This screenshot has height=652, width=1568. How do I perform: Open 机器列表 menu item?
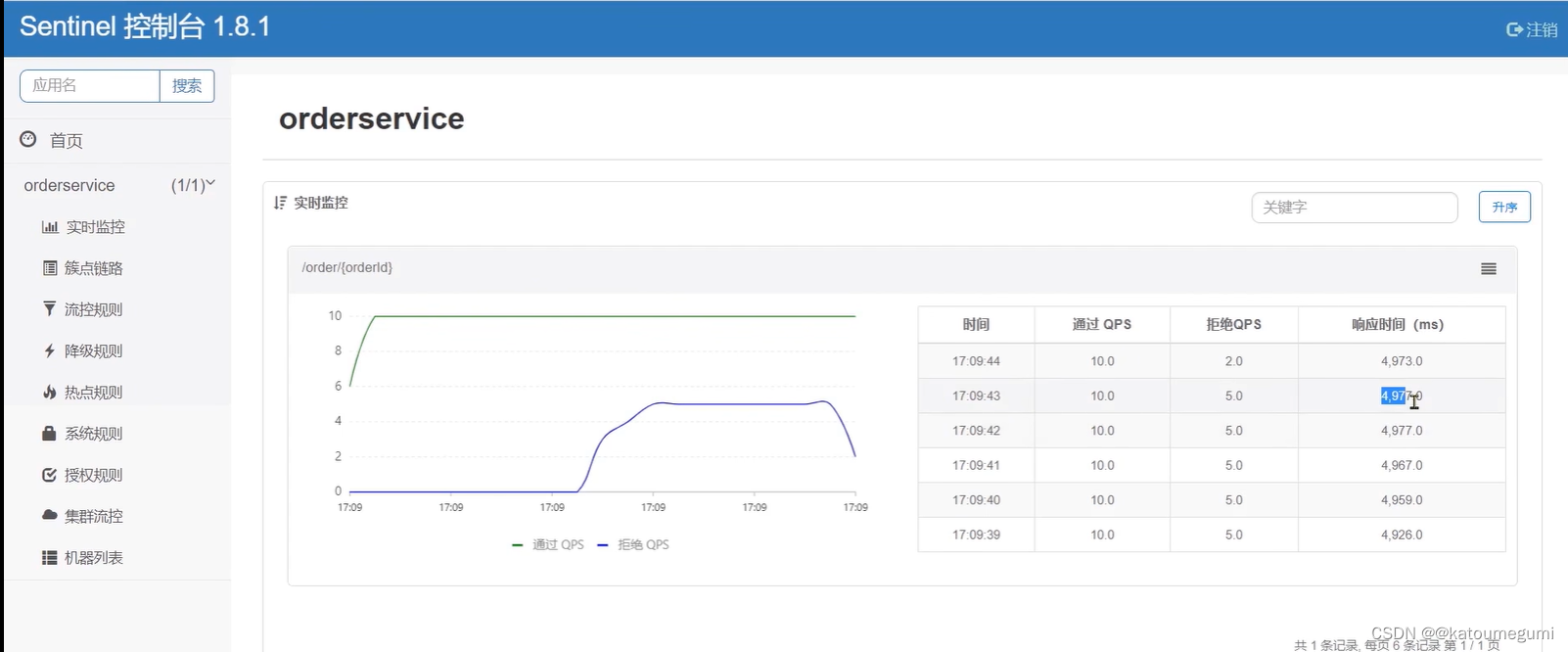click(94, 557)
